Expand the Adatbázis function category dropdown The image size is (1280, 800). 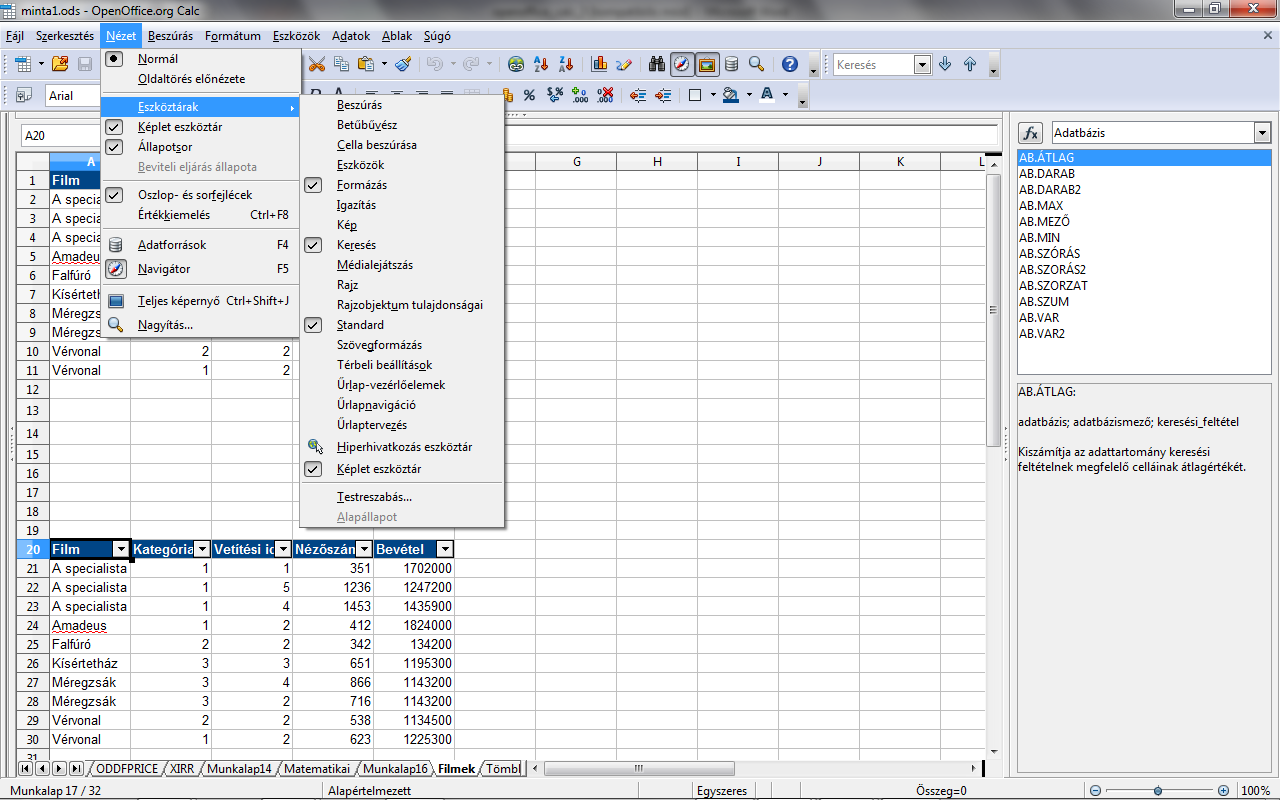pyautogui.click(x=1262, y=133)
